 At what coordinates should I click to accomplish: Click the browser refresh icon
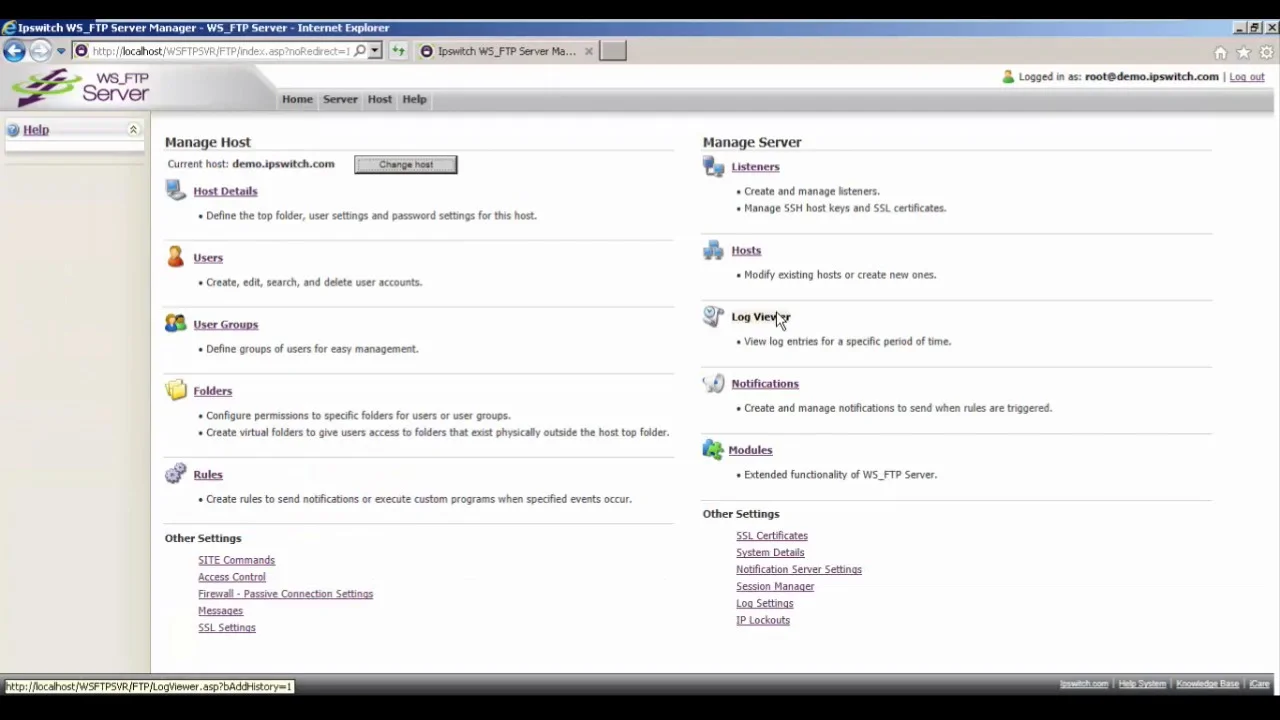pyautogui.click(x=398, y=51)
